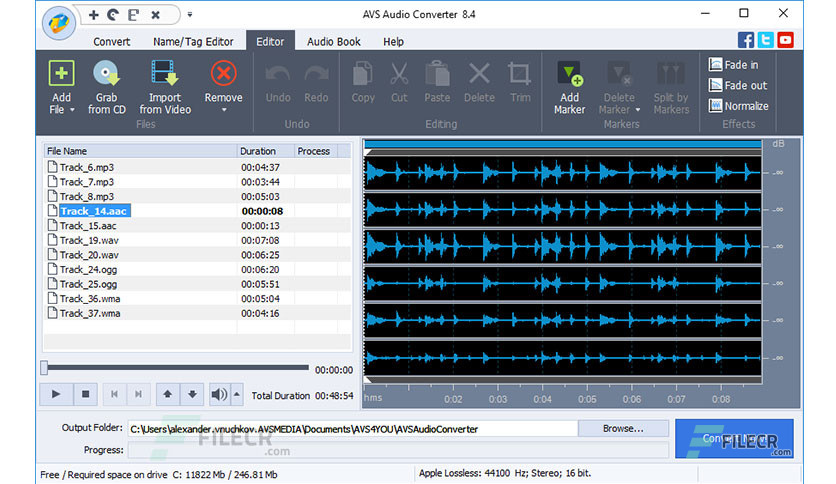Click the Copy tool icon

pos(363,74)
